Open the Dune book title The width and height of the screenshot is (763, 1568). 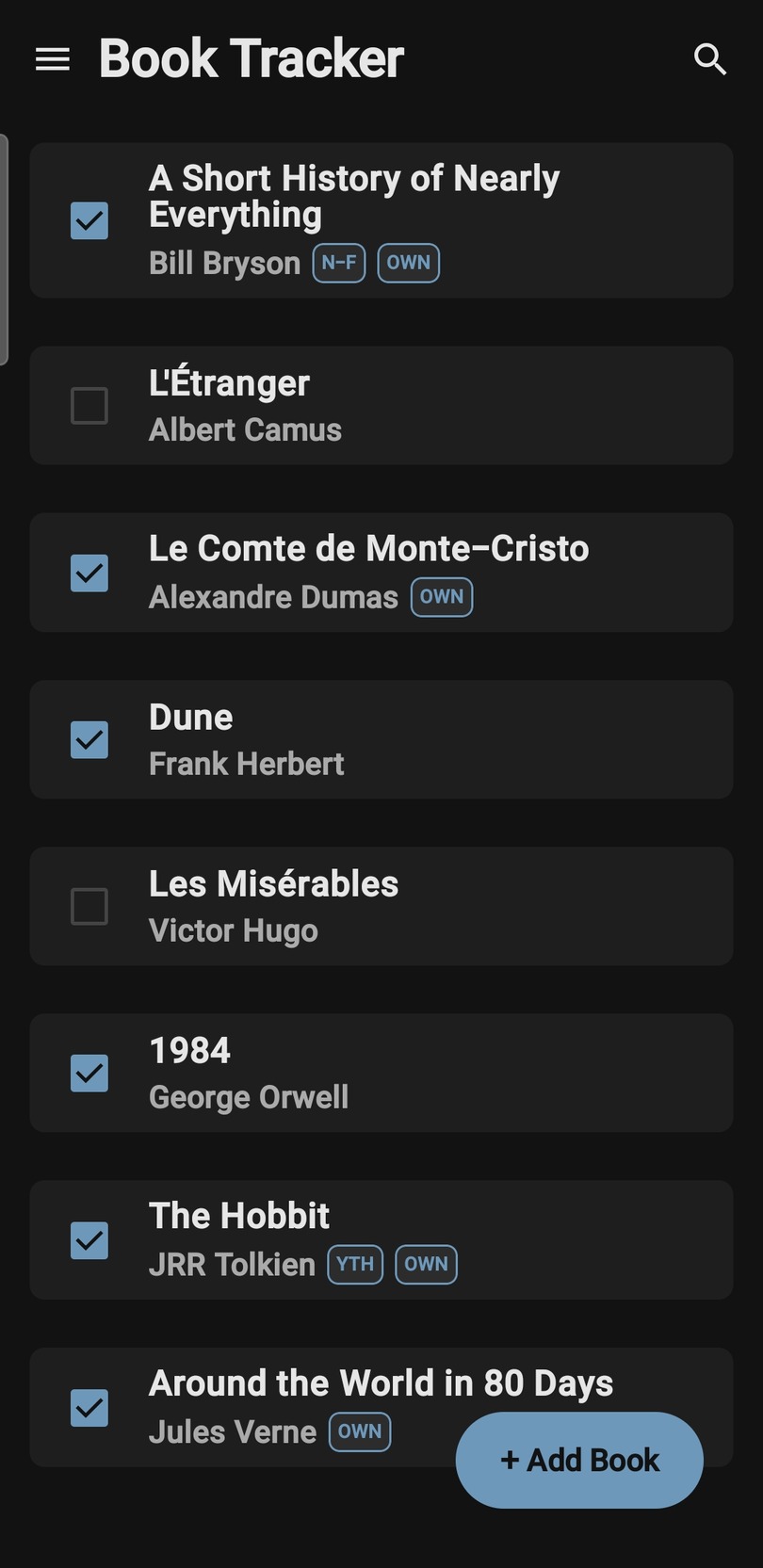191,718
